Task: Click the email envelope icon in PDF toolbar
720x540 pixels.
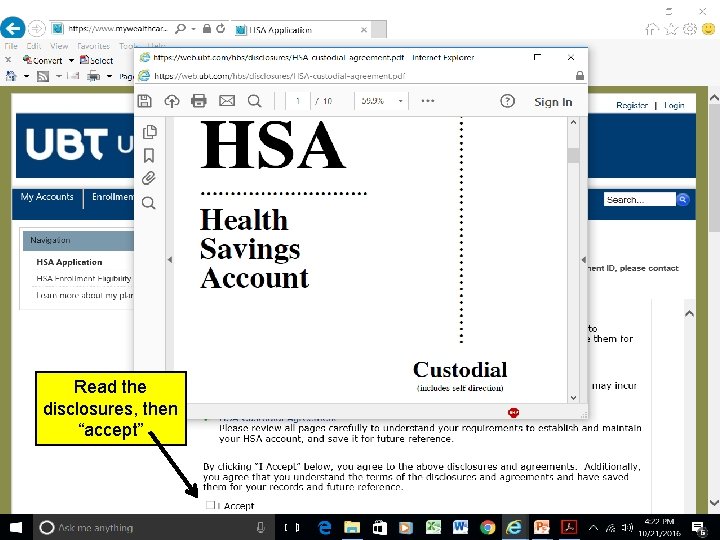Action: coord(227,101)
